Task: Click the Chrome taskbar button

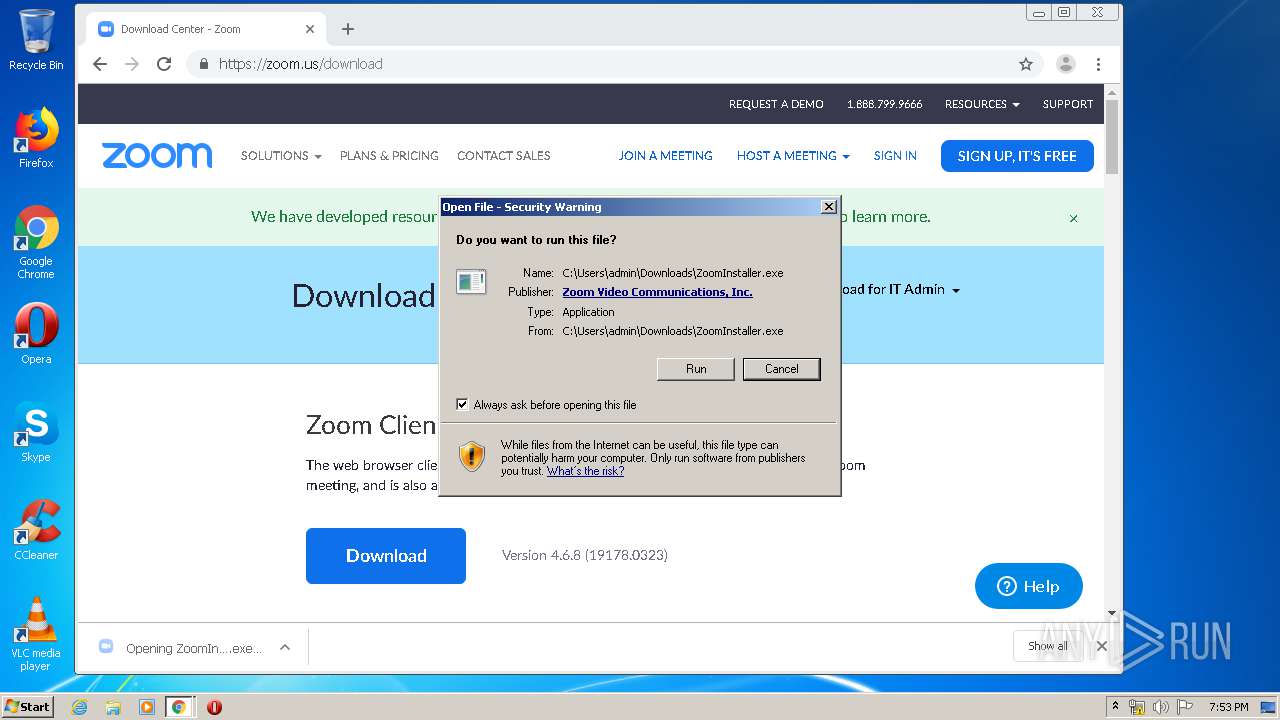Action: [179, 707]
